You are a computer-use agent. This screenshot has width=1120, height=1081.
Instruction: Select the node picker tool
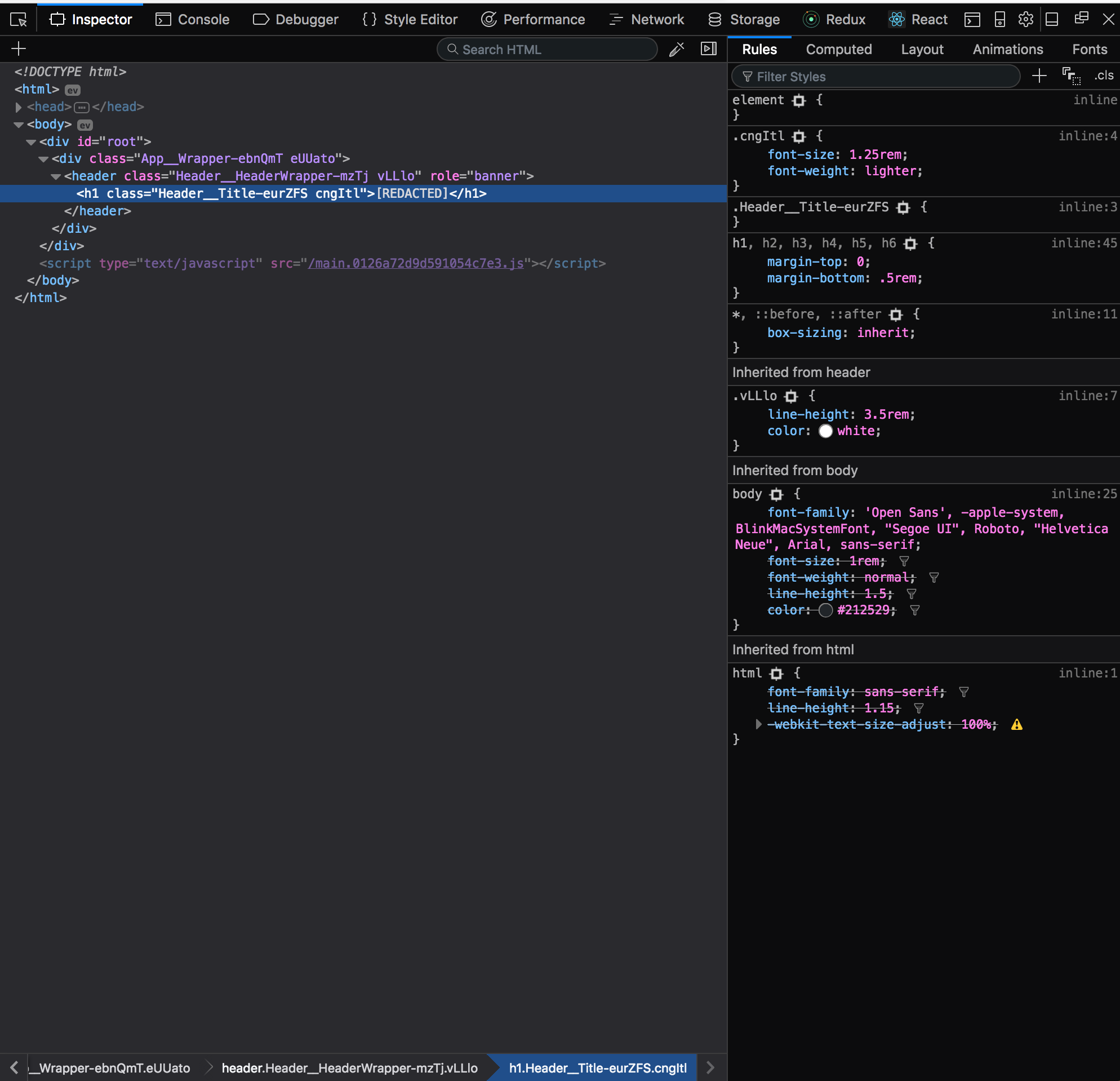click(19, 19)
